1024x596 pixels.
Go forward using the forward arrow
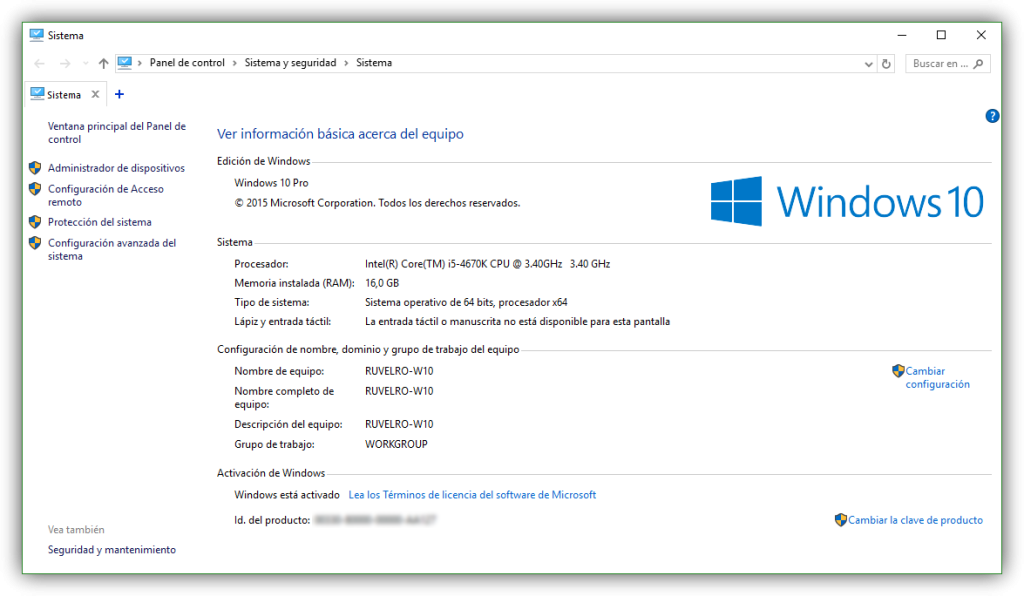click(65, 63)
